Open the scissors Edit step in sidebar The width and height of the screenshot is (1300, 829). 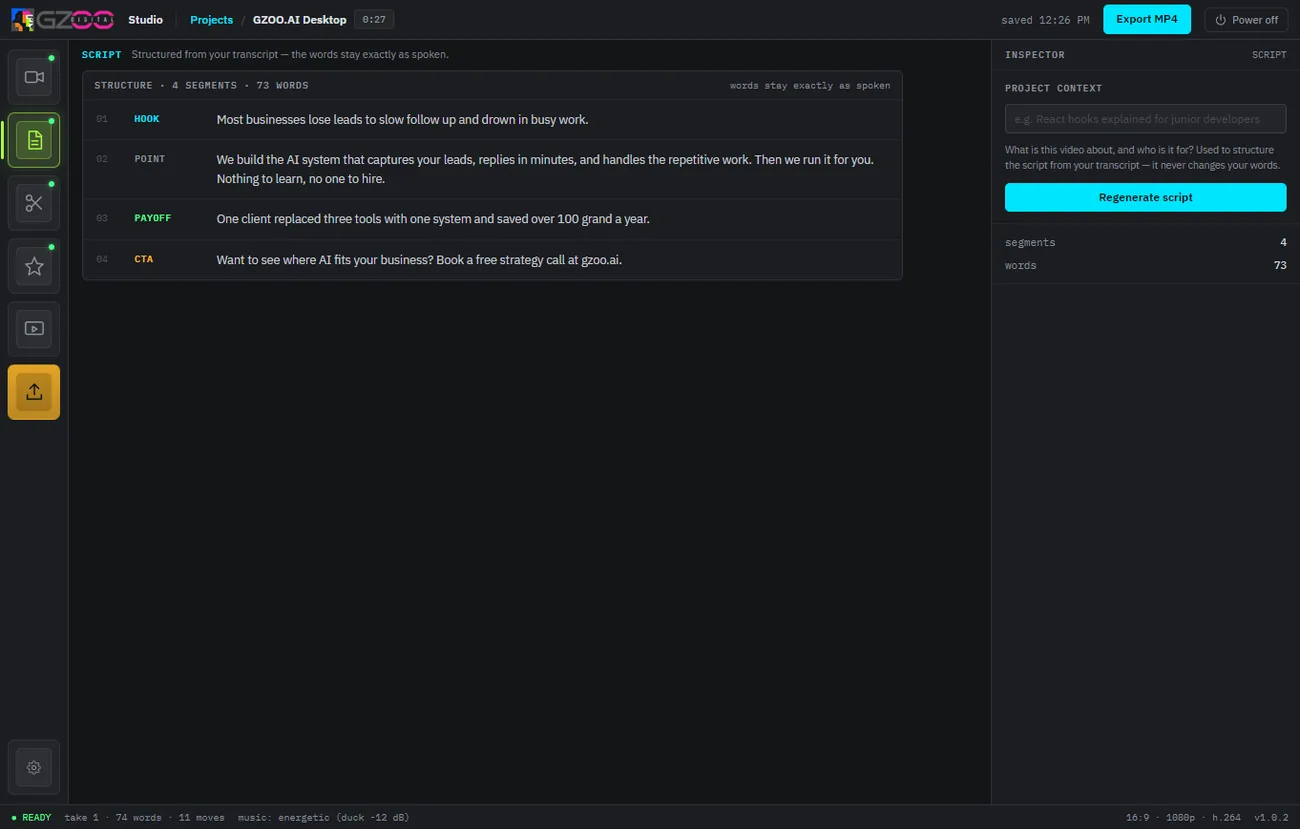34,203
